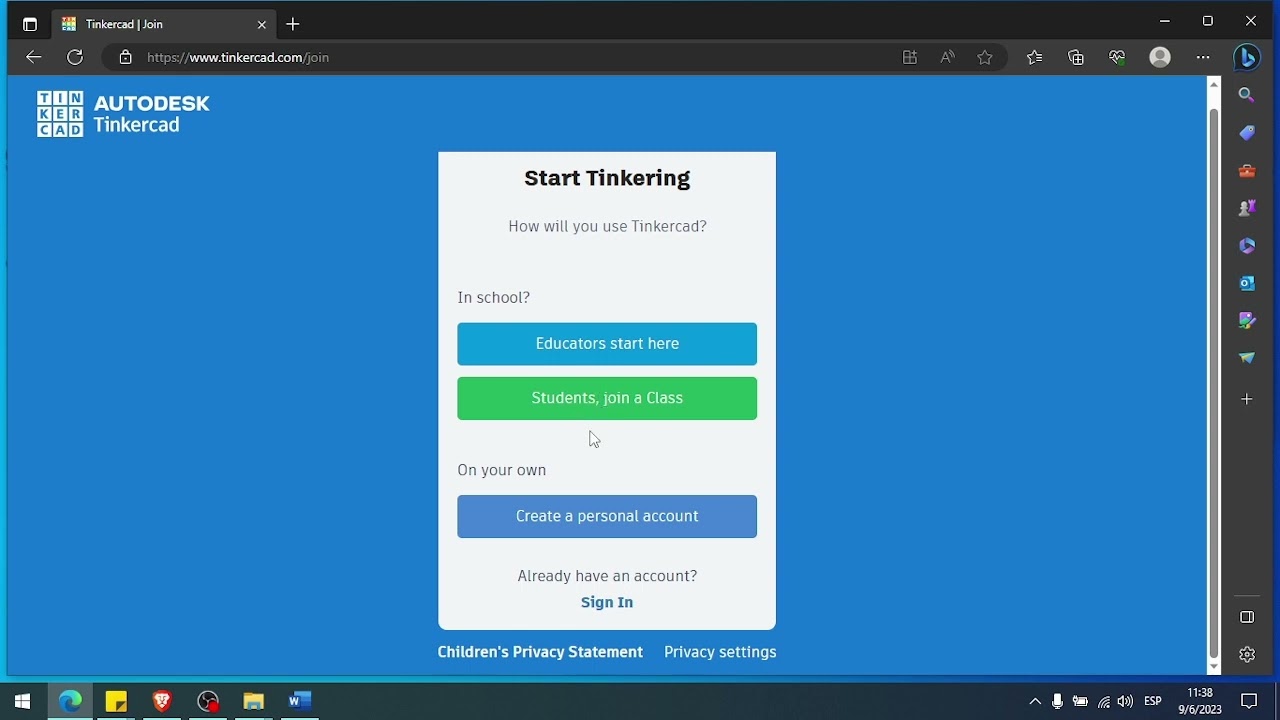Click the Edge taskbar icon
Viewport: 1280px width, 720px height.
70,701
